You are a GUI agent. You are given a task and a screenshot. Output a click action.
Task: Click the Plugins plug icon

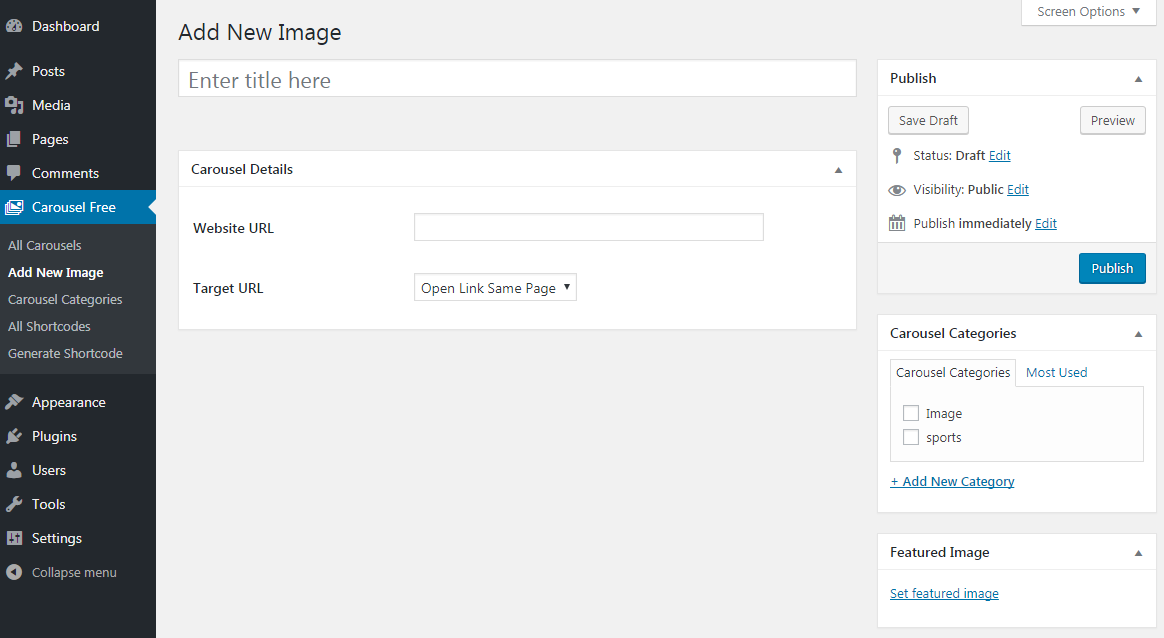click(x=14, y=436)
